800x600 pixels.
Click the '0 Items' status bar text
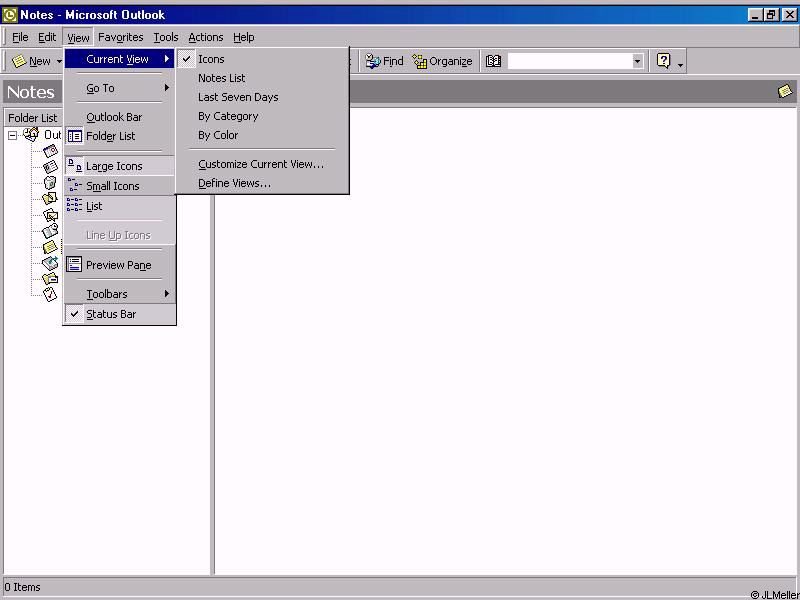pos(22,587)
